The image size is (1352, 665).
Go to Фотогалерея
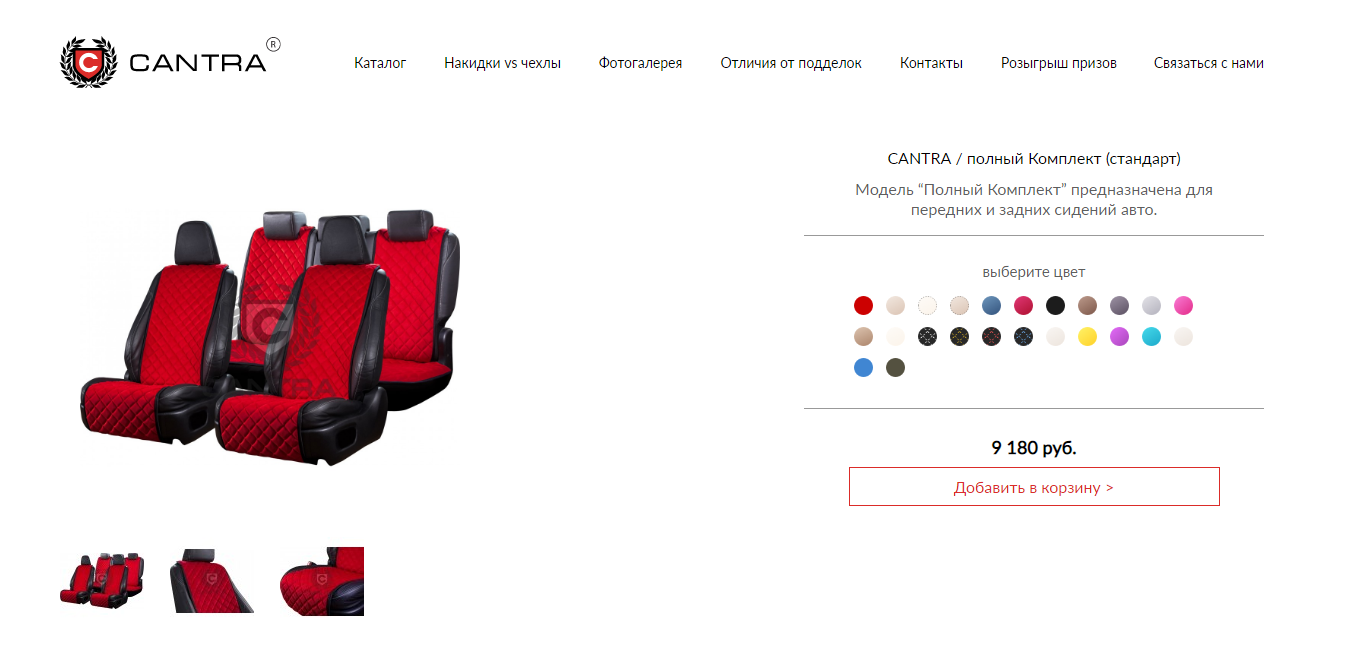click(640, 63)
